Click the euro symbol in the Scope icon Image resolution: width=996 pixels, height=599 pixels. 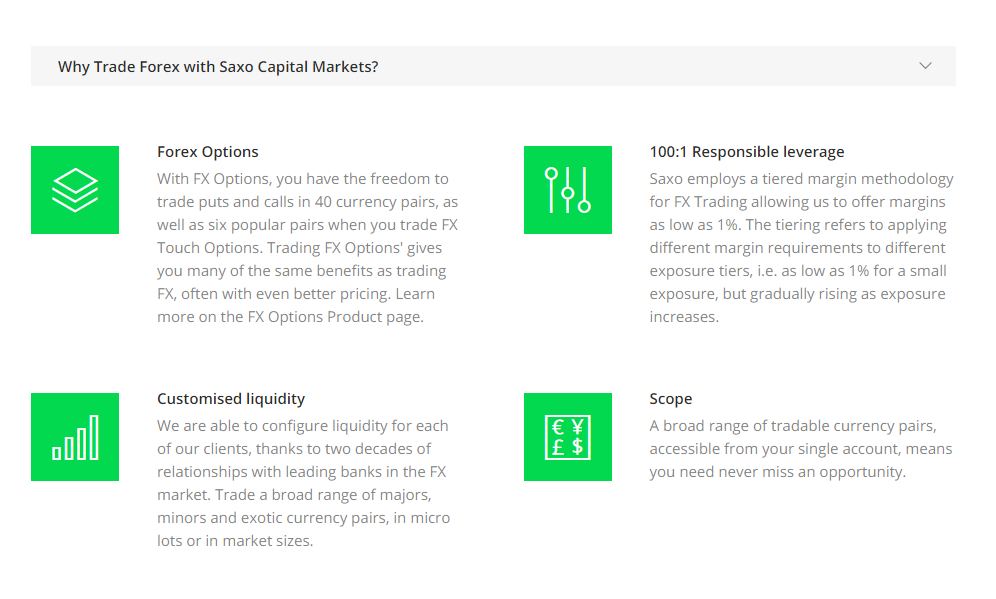[558, 427]
